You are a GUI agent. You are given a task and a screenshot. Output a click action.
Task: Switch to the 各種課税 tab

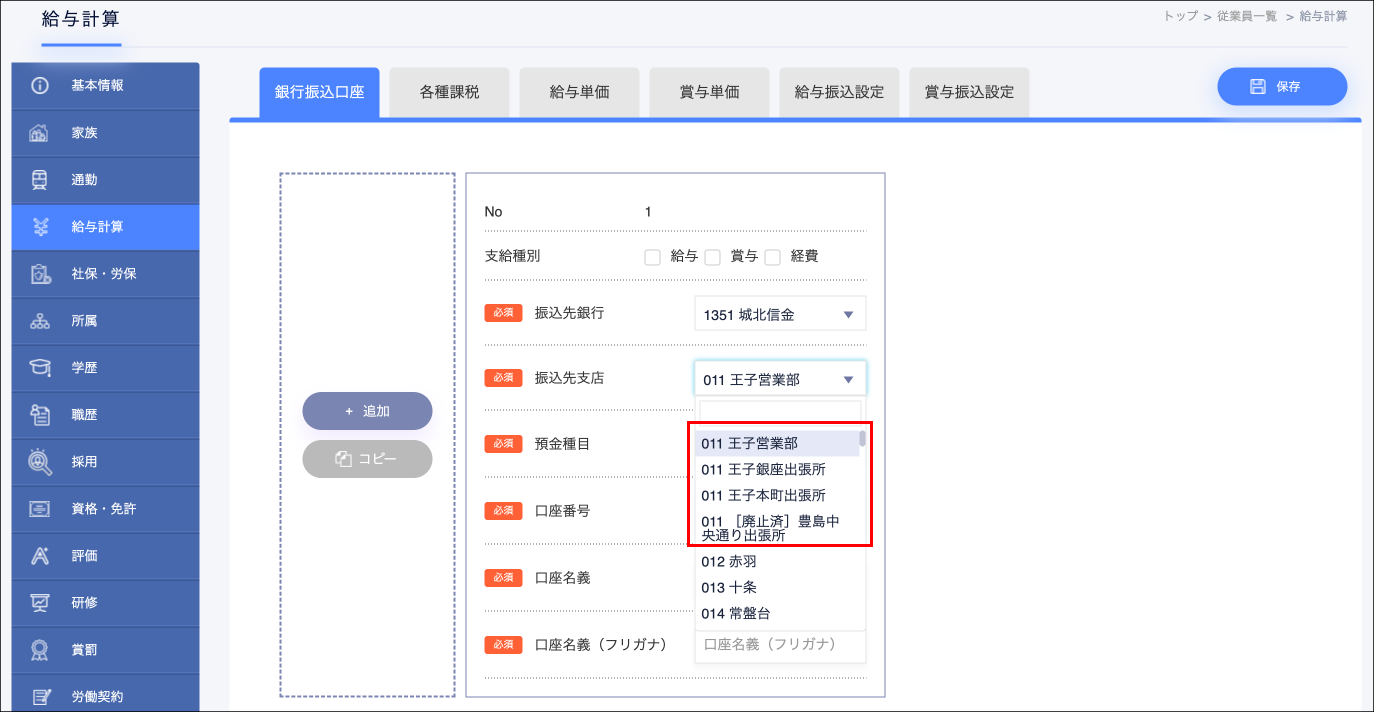[449, 91]
